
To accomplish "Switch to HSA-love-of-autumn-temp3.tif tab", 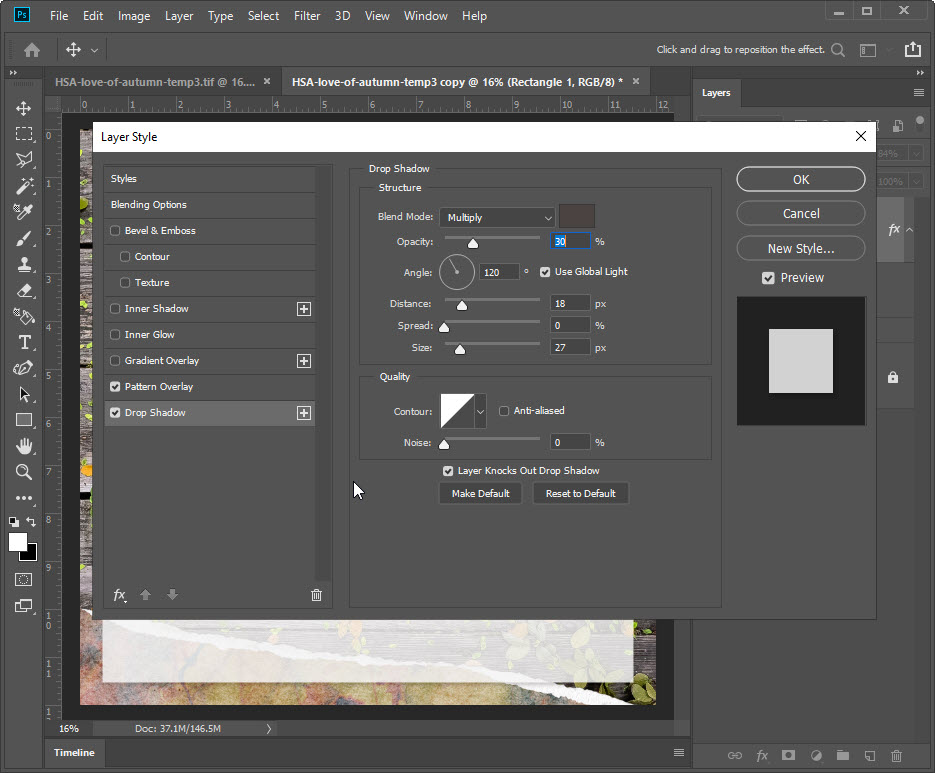I will [155, 81].
